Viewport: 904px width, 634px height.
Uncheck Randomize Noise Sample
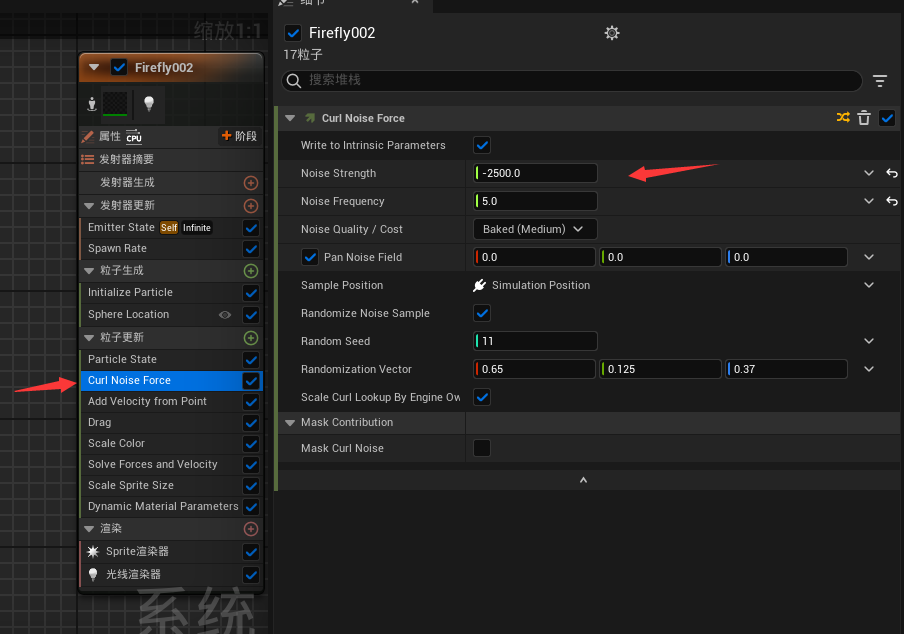click(482, 313)
